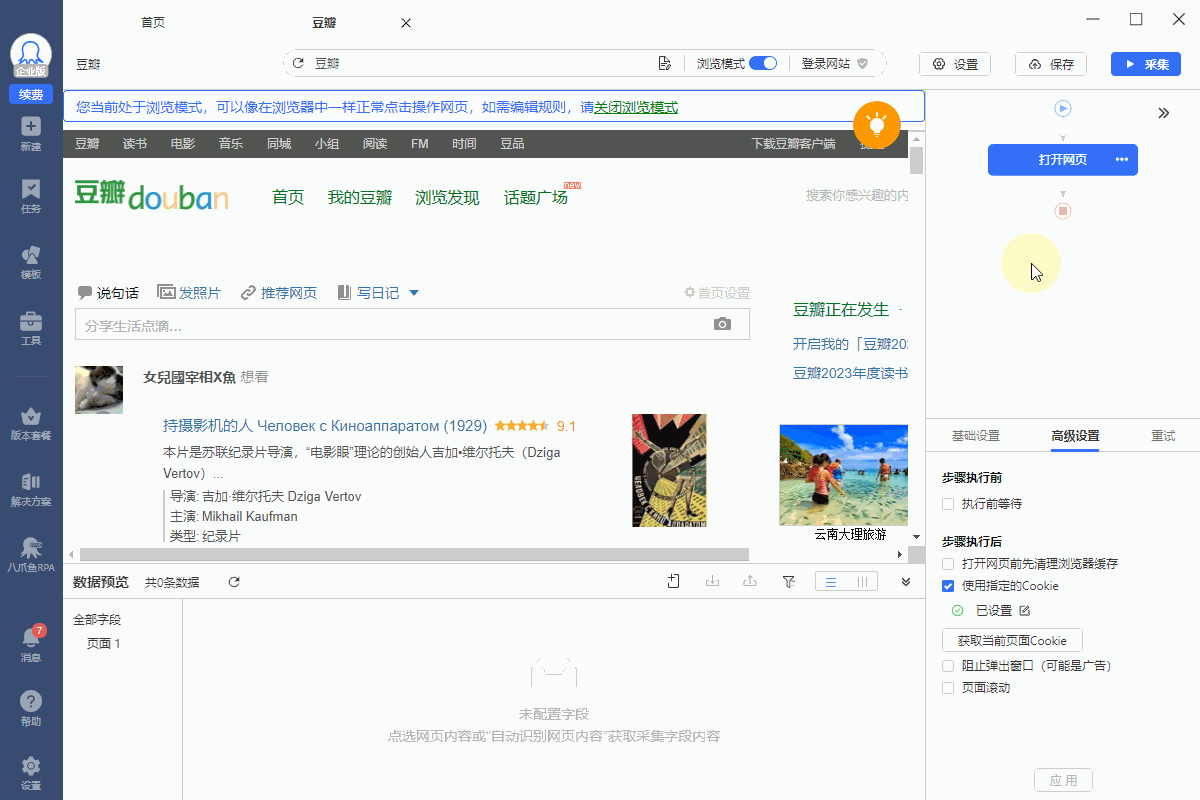Open 音乐 in the Douban top navigation
This screenshot has height=800, width=1200.
[x=231, y=144]
